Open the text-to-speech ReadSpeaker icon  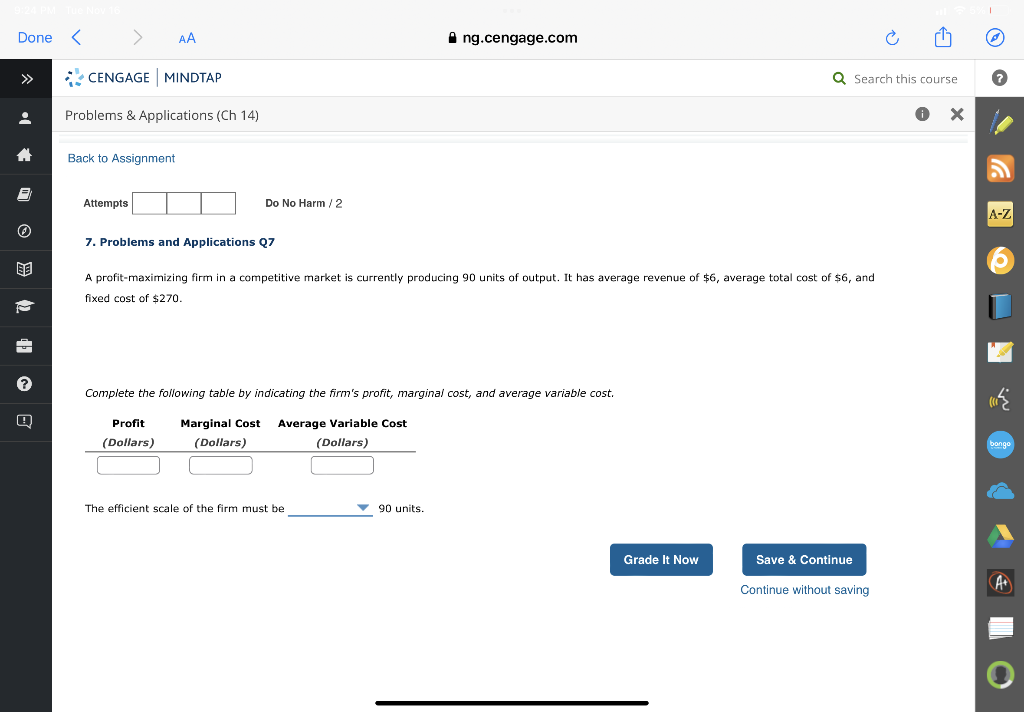click(x=1000, y=398)
